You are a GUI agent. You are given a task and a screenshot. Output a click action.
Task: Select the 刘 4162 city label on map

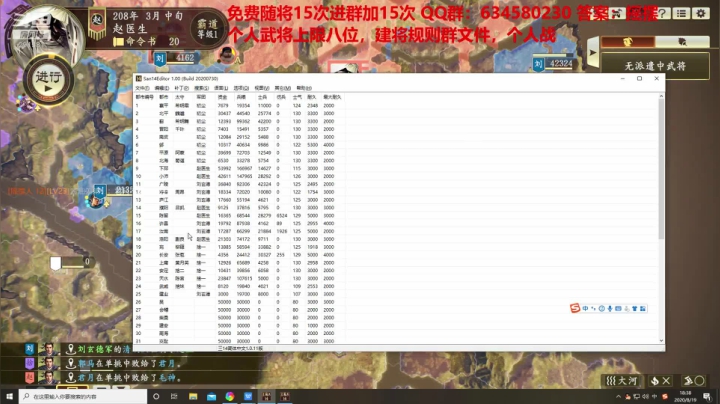177,58
